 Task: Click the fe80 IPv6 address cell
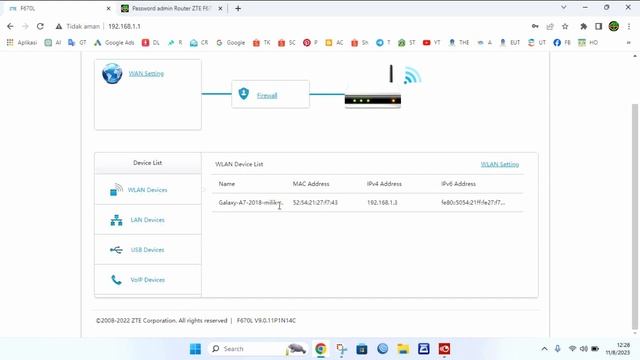(x=473, y=202)
